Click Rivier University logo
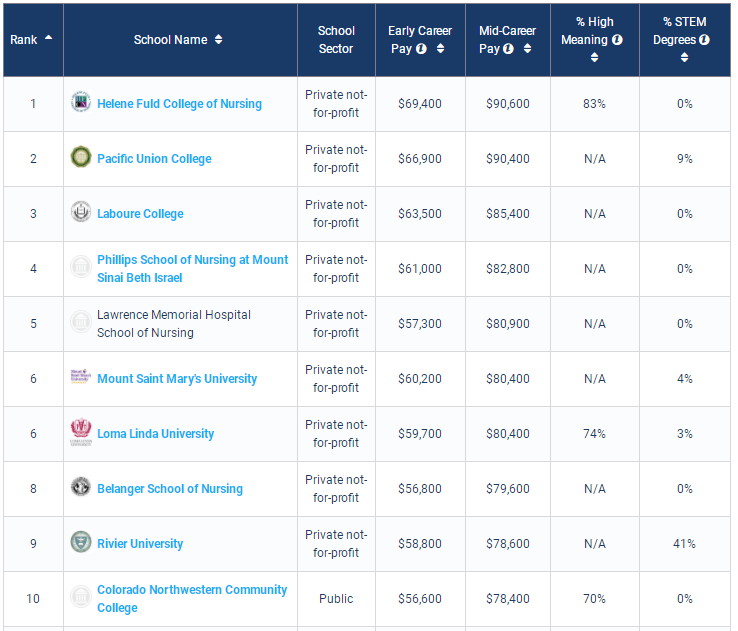This screenshot has width=738, height=631. coord(81,542)
